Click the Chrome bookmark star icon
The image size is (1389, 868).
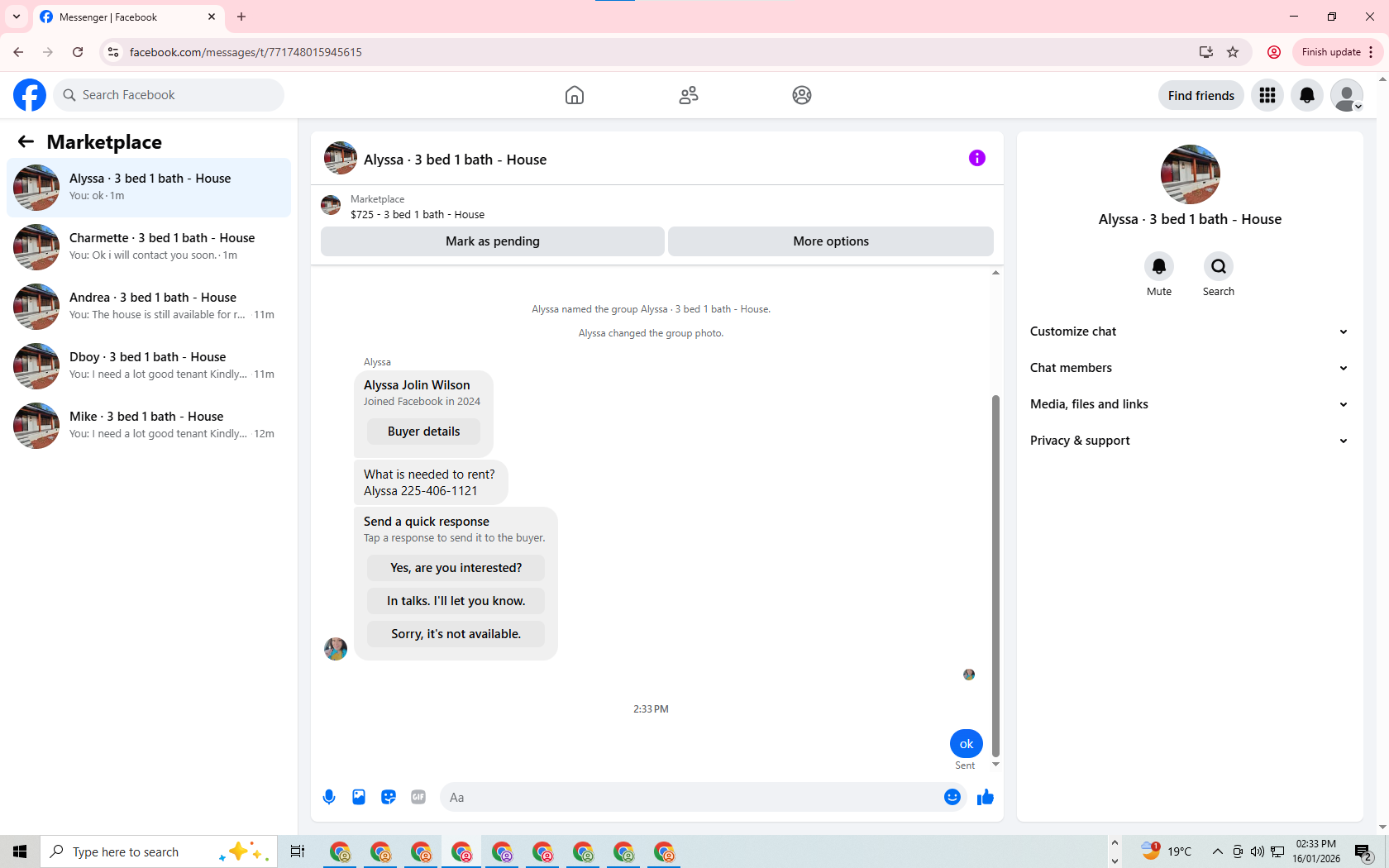1233,52
